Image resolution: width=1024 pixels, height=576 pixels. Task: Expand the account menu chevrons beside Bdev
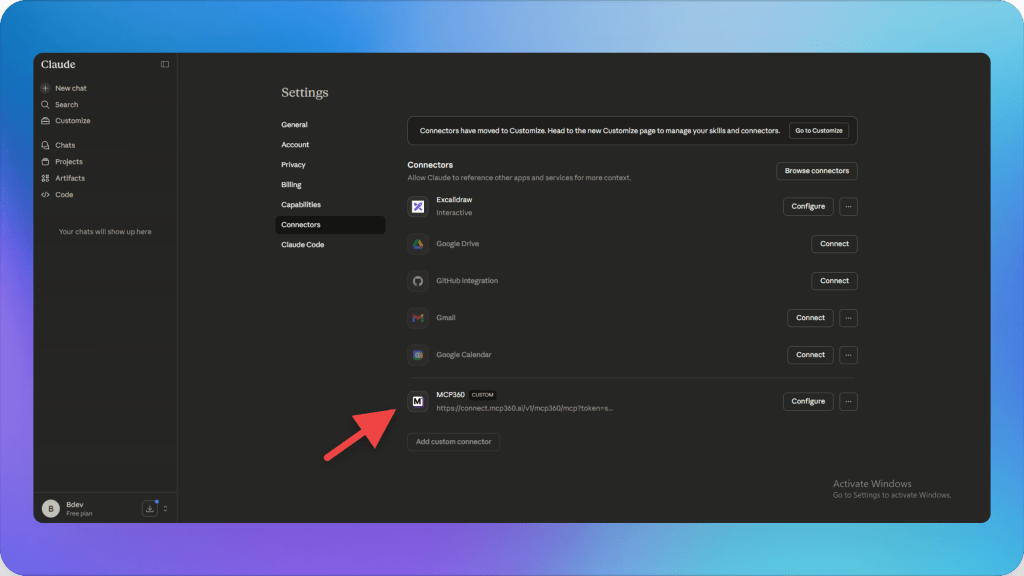[165, 508]
